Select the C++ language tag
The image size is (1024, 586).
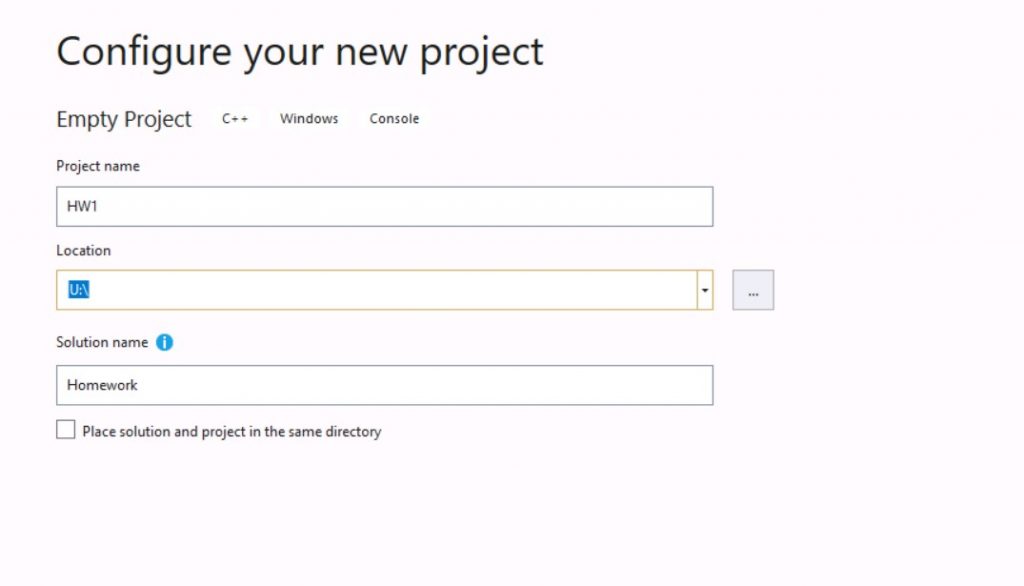point(235,119)
